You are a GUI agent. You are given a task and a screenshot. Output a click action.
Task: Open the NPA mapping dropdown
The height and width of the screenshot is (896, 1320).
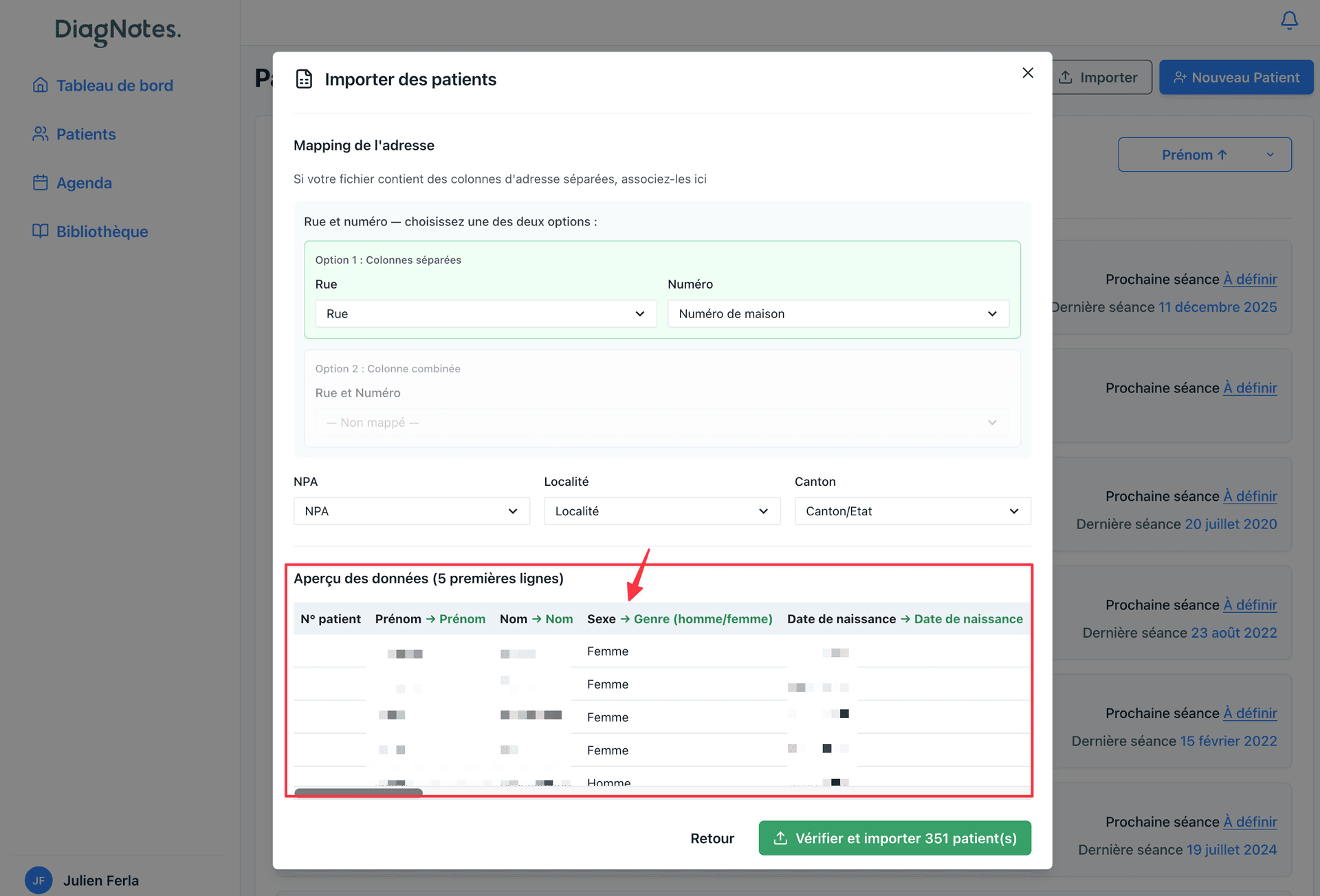(x=410, y=511)
